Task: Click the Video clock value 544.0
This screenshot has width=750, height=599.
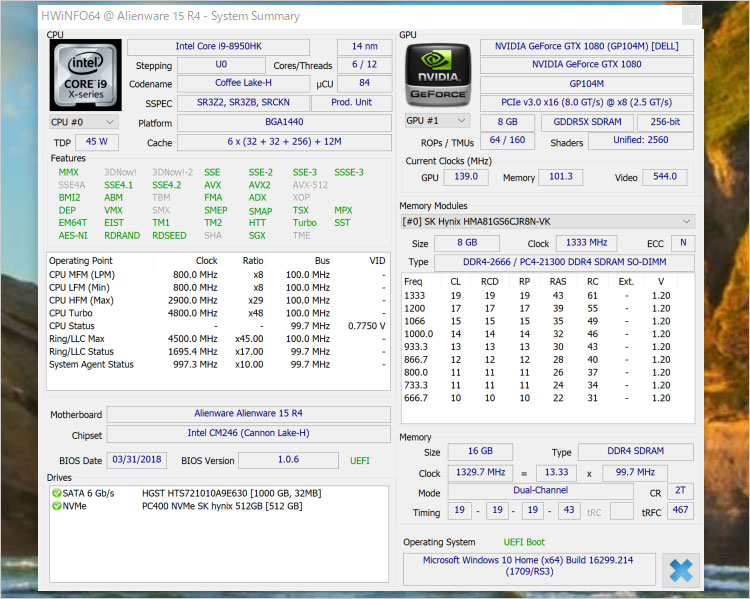Action: (x=665, y=177)
